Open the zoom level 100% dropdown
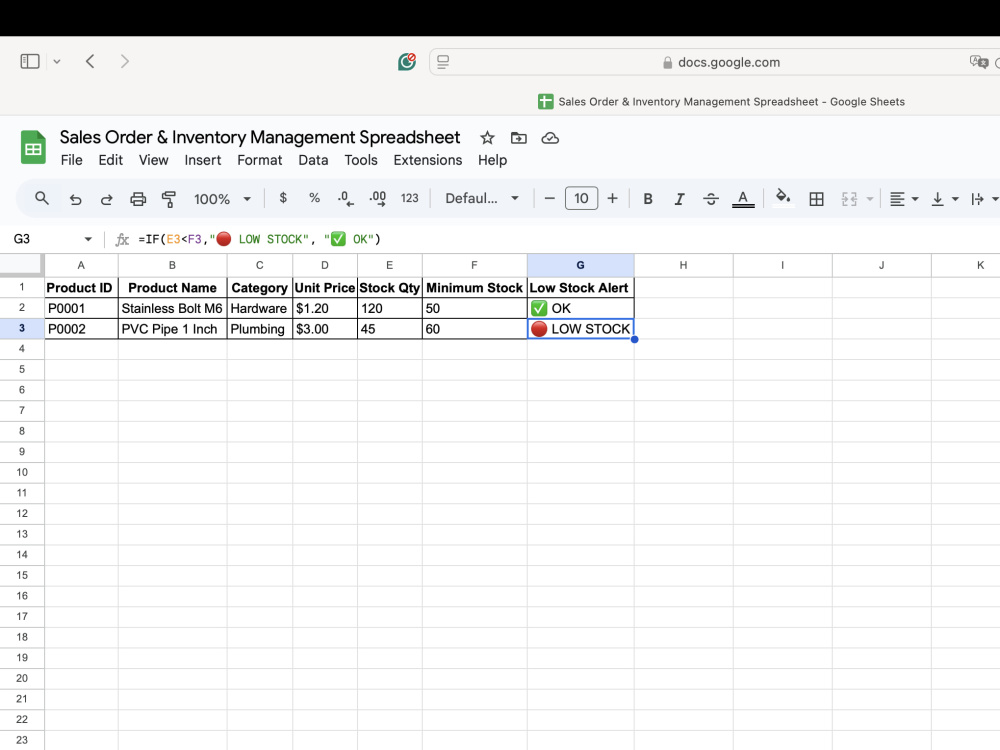This screenshot has height=750, width=1000. click(x=222, y=199)
